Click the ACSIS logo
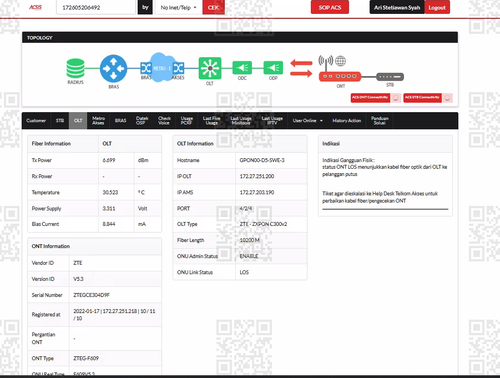Screen dimensions: 500x378 tap(35, 7)
